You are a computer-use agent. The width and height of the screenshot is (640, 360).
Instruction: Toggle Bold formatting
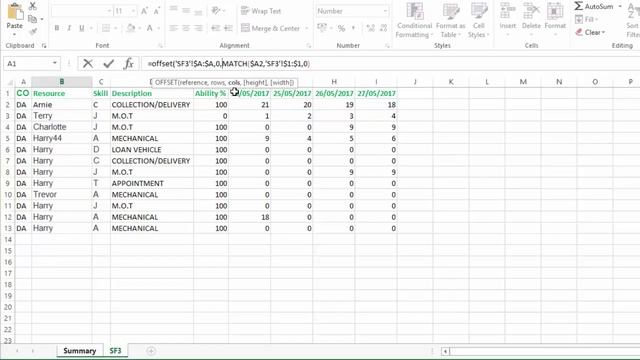pos(57,28)
